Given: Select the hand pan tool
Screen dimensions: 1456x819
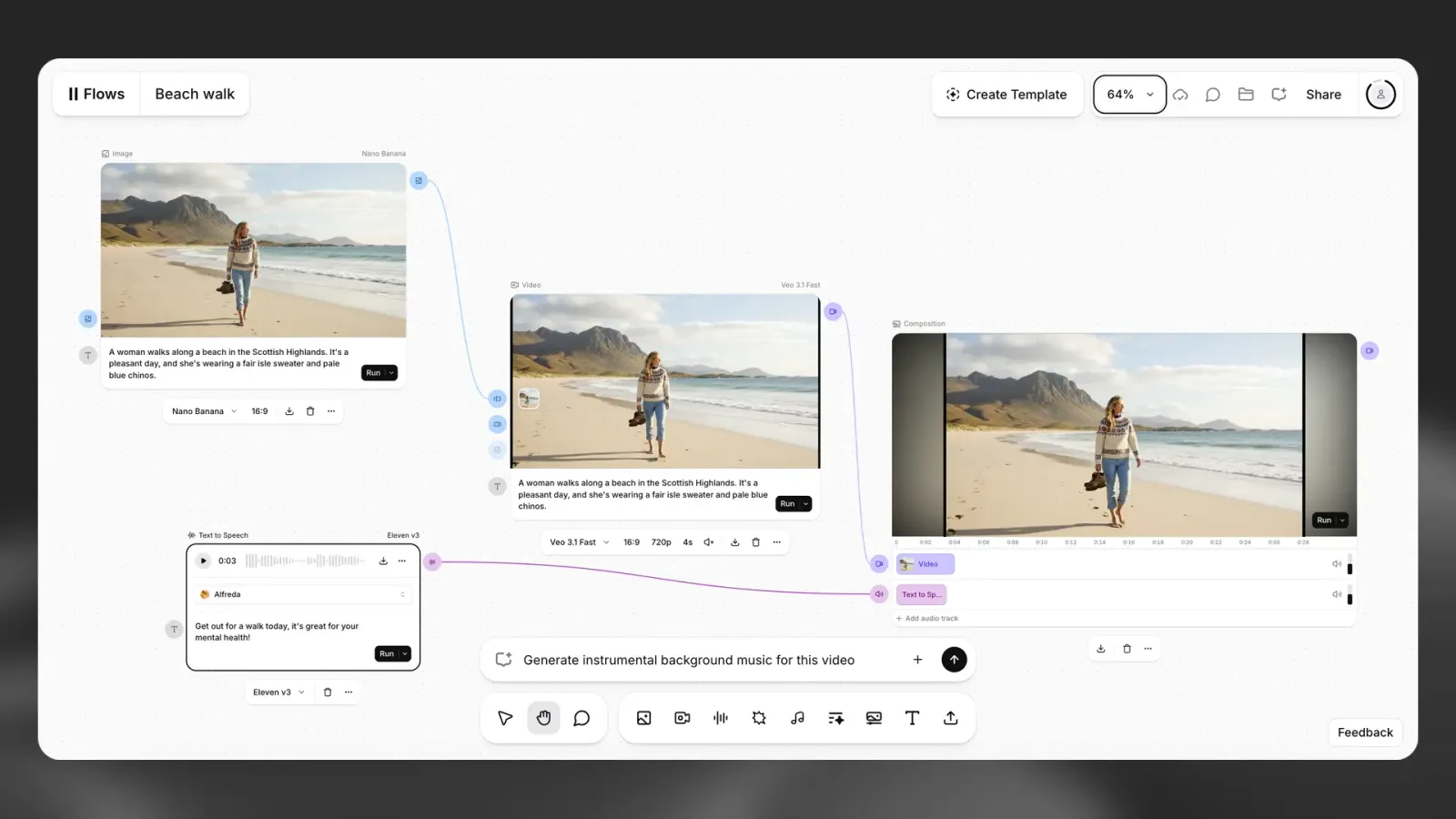Looking at the screenshot, I should [x=543, y=718].
